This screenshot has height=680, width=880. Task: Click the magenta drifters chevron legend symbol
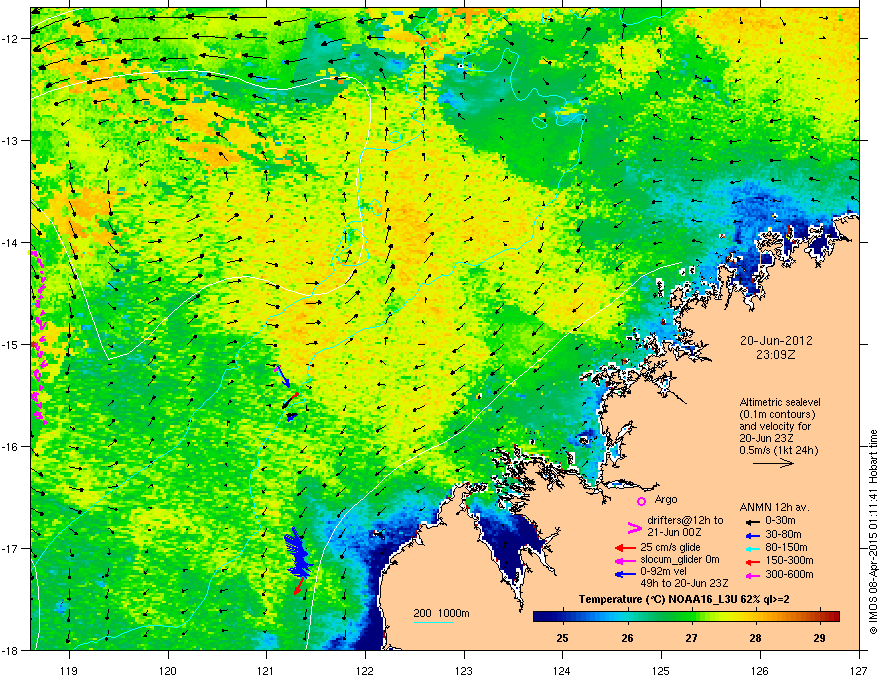[634, 527]
